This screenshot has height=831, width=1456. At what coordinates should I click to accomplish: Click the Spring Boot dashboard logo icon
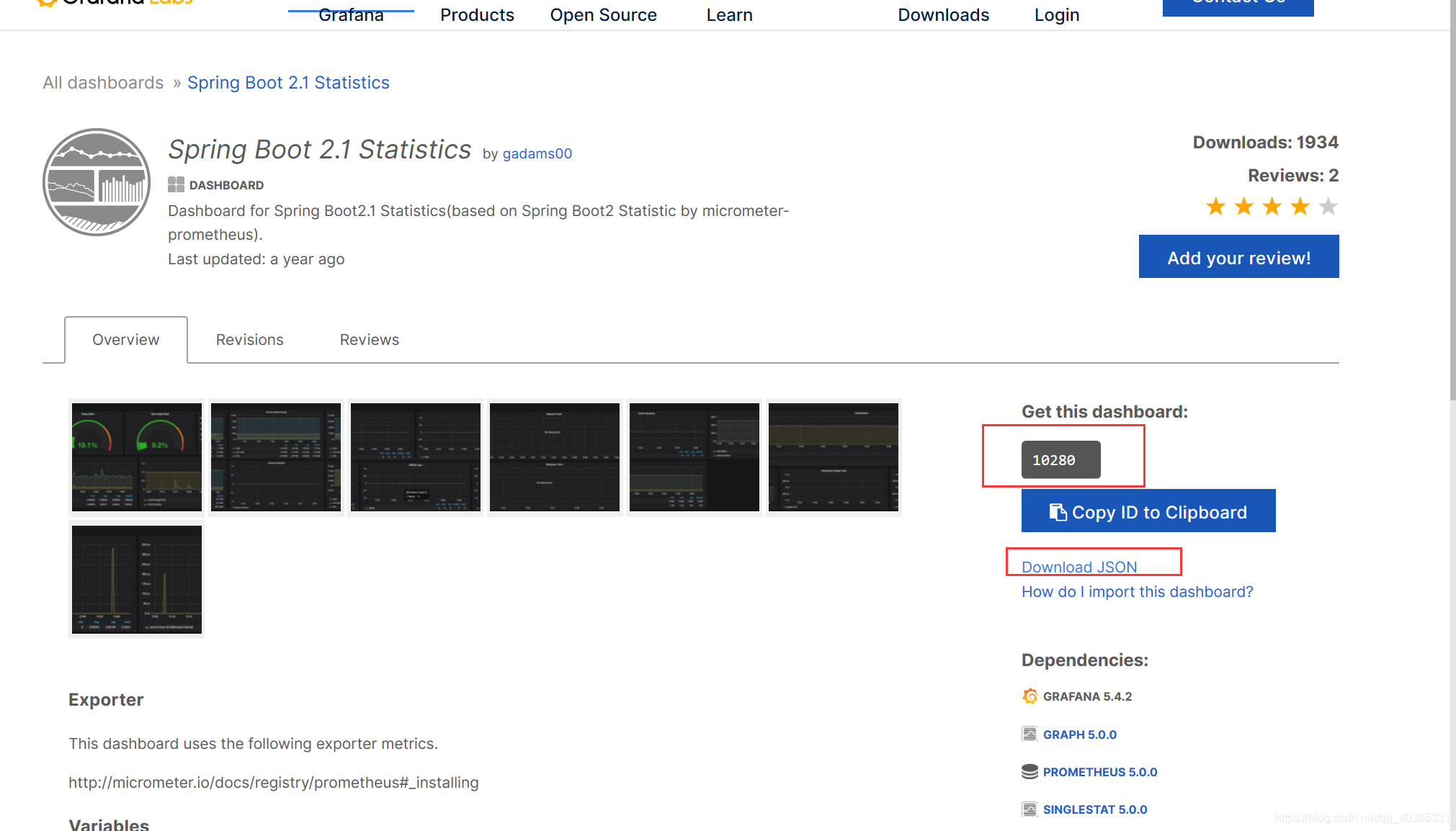point(97,182)
